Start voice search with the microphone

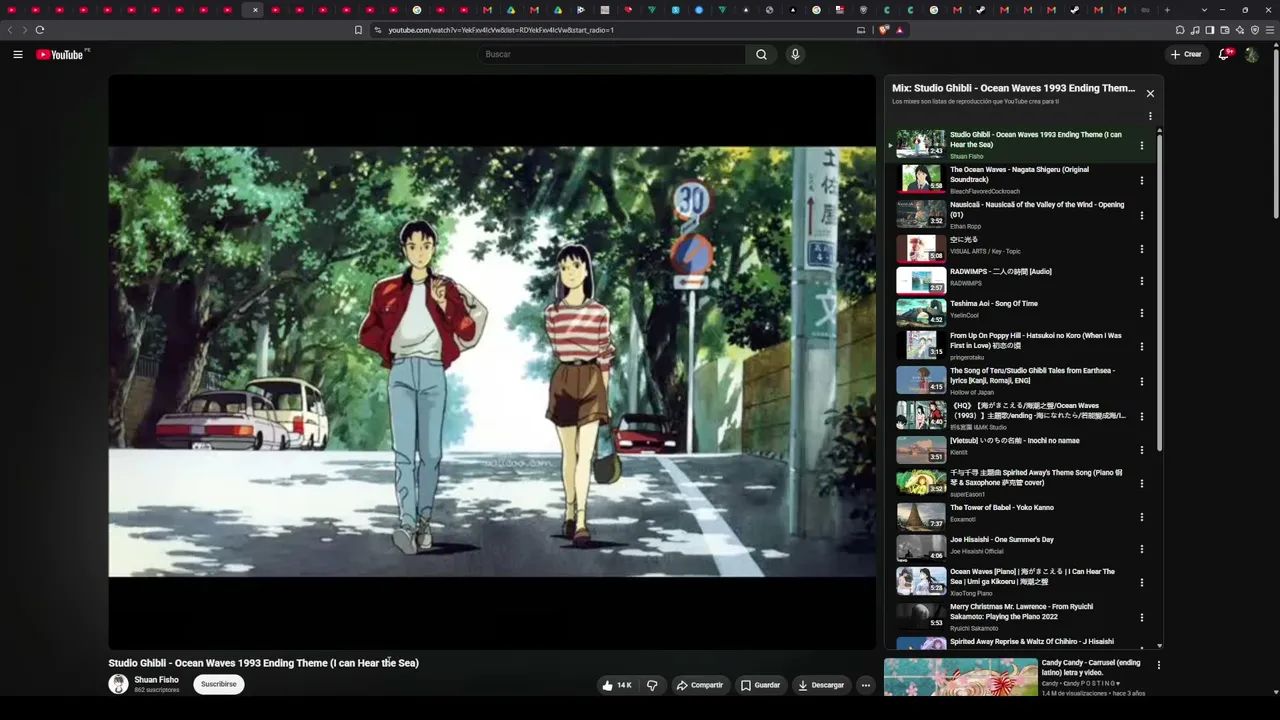(x=795, y=54)
